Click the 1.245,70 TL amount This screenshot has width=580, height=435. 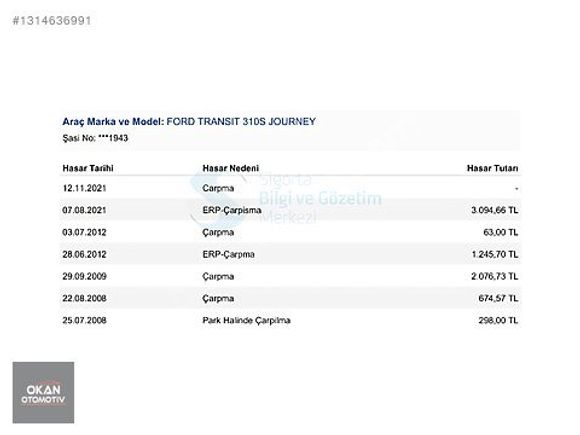[495, 254]
